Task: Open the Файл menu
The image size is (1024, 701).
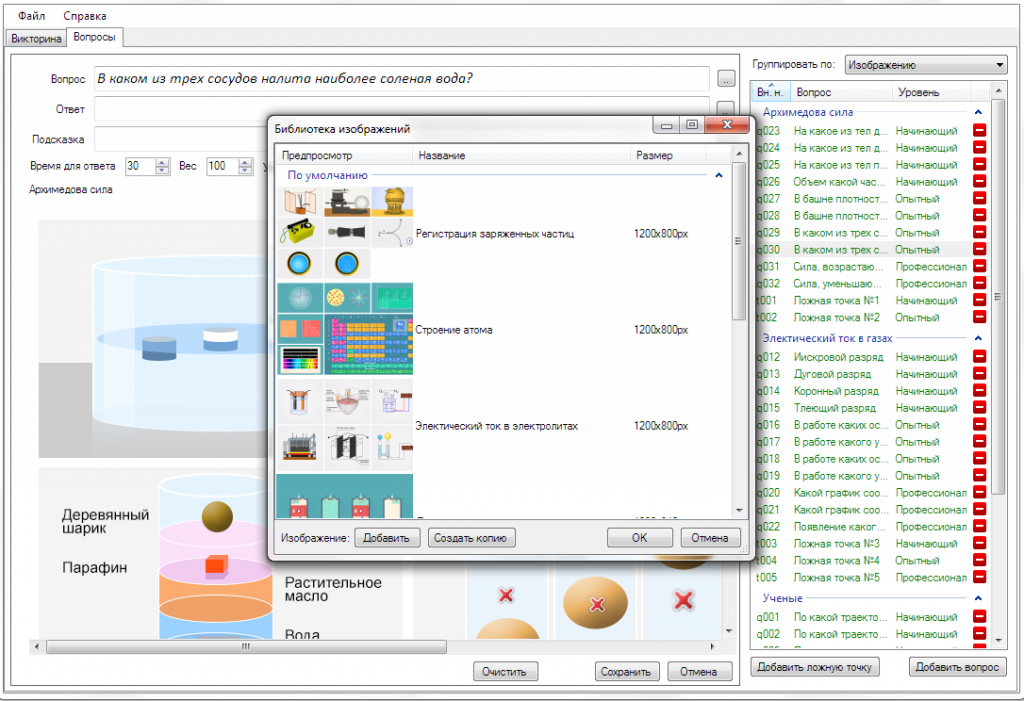Action: click(x=31, y=16)
